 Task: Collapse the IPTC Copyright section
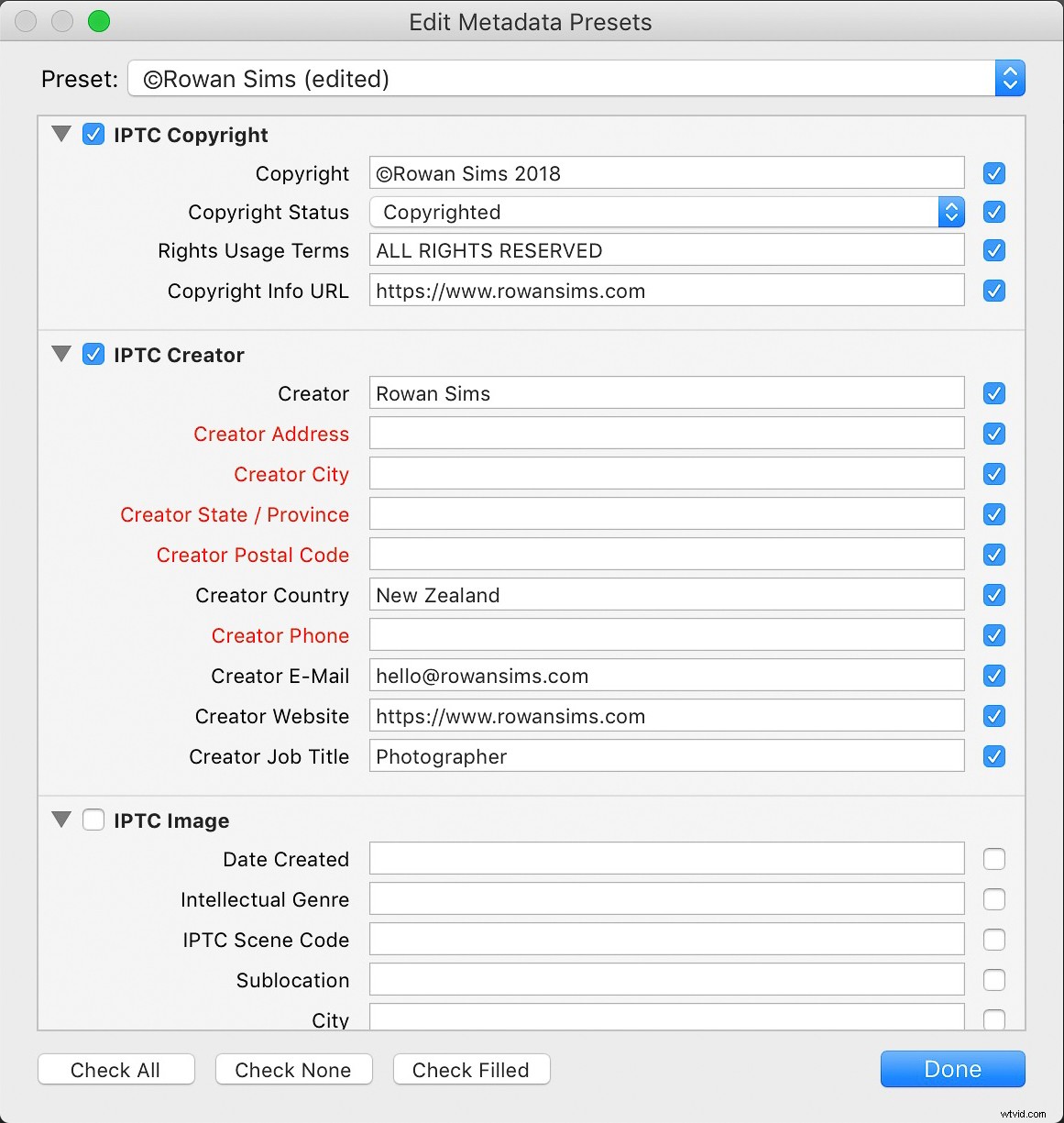coord(61,134)
